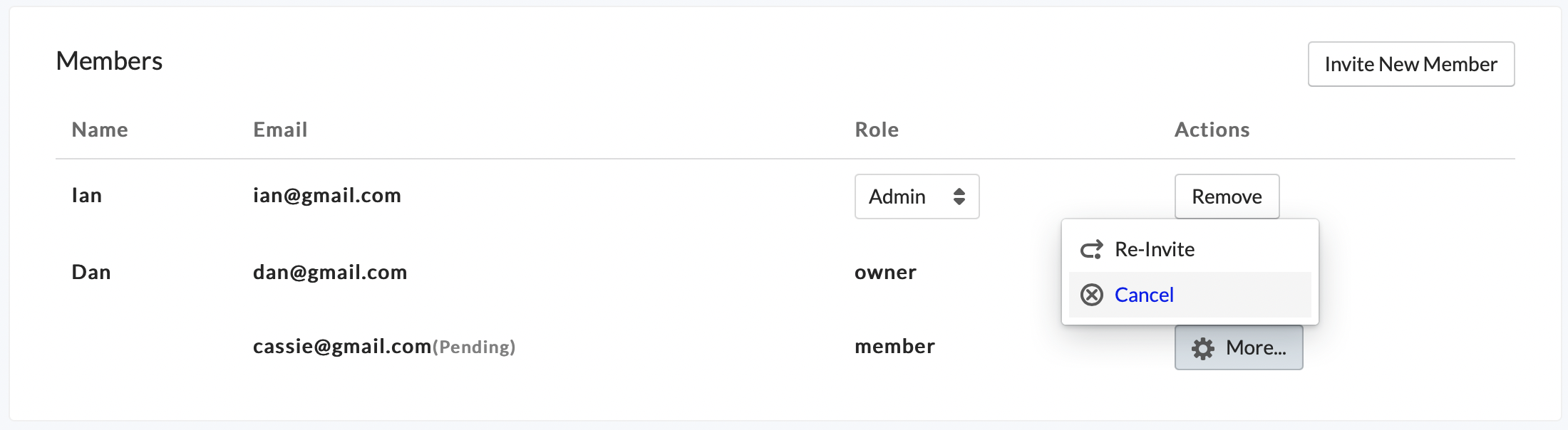
Task: Click Dan's owner role text
Action: [885, 272]
